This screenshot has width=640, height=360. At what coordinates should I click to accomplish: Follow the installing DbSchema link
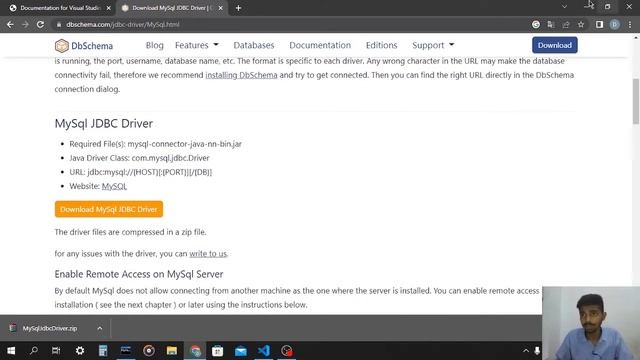[x=241, y=75]
